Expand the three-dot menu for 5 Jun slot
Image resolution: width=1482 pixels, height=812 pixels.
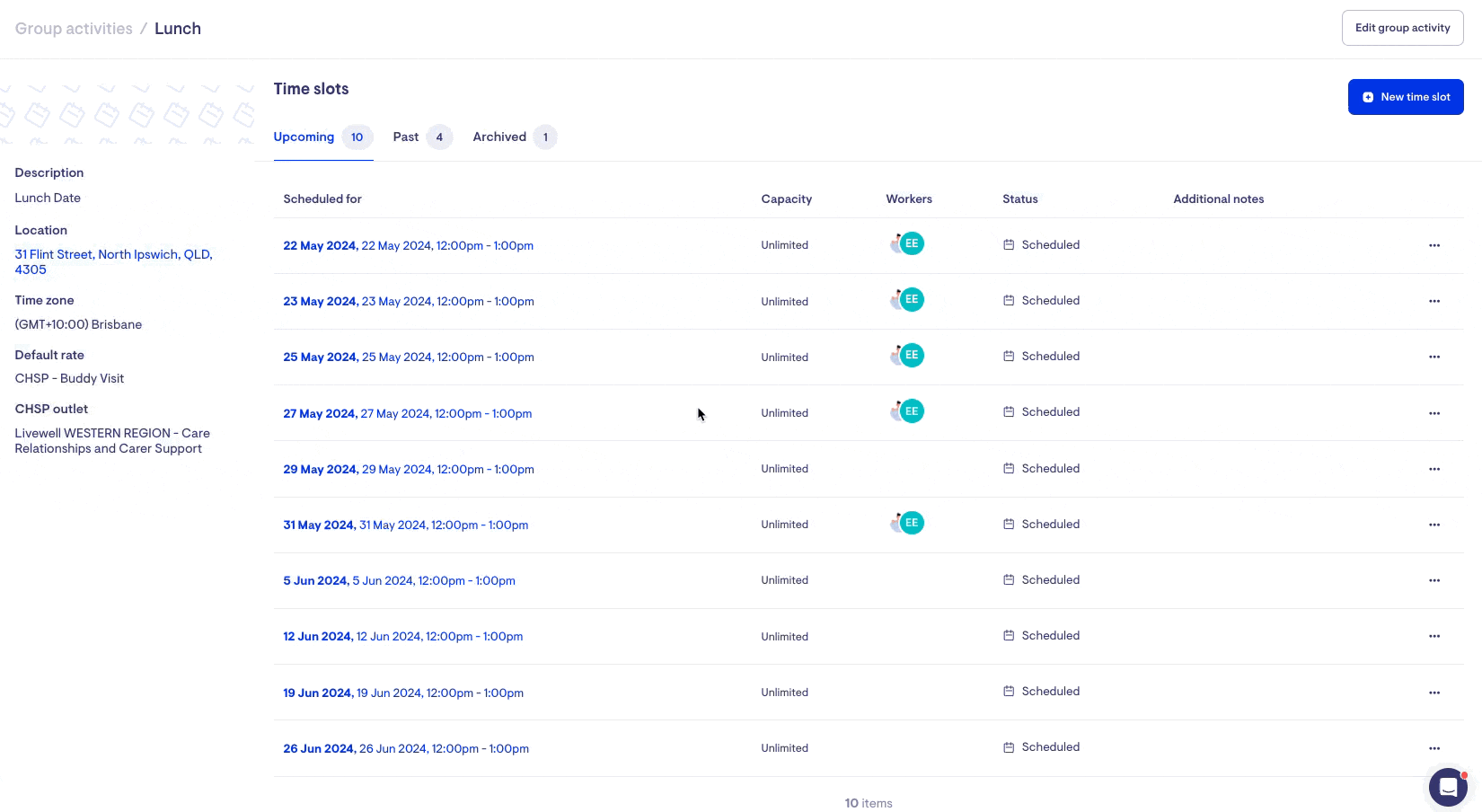(1434, 580)
